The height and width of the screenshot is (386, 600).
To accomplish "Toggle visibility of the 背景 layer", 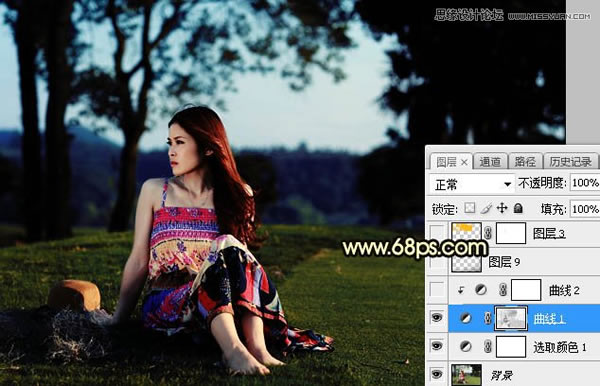I will point(437,374).
